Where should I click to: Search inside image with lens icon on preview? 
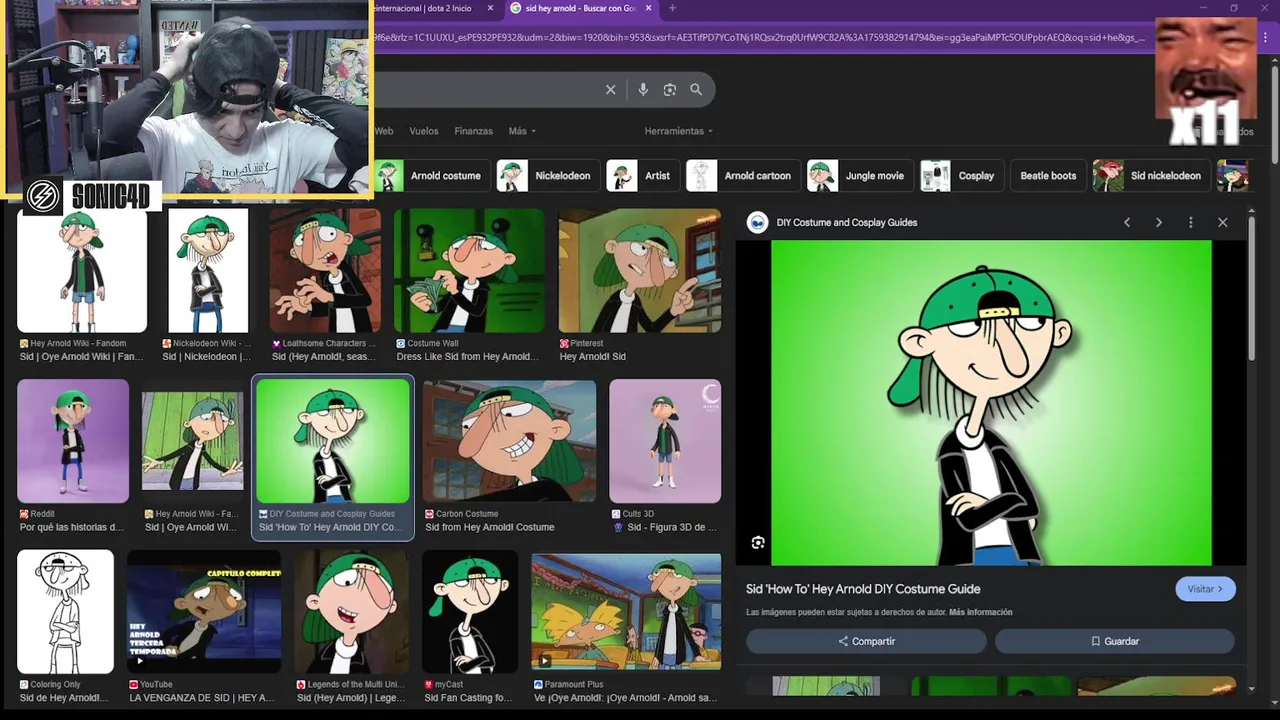758,542
